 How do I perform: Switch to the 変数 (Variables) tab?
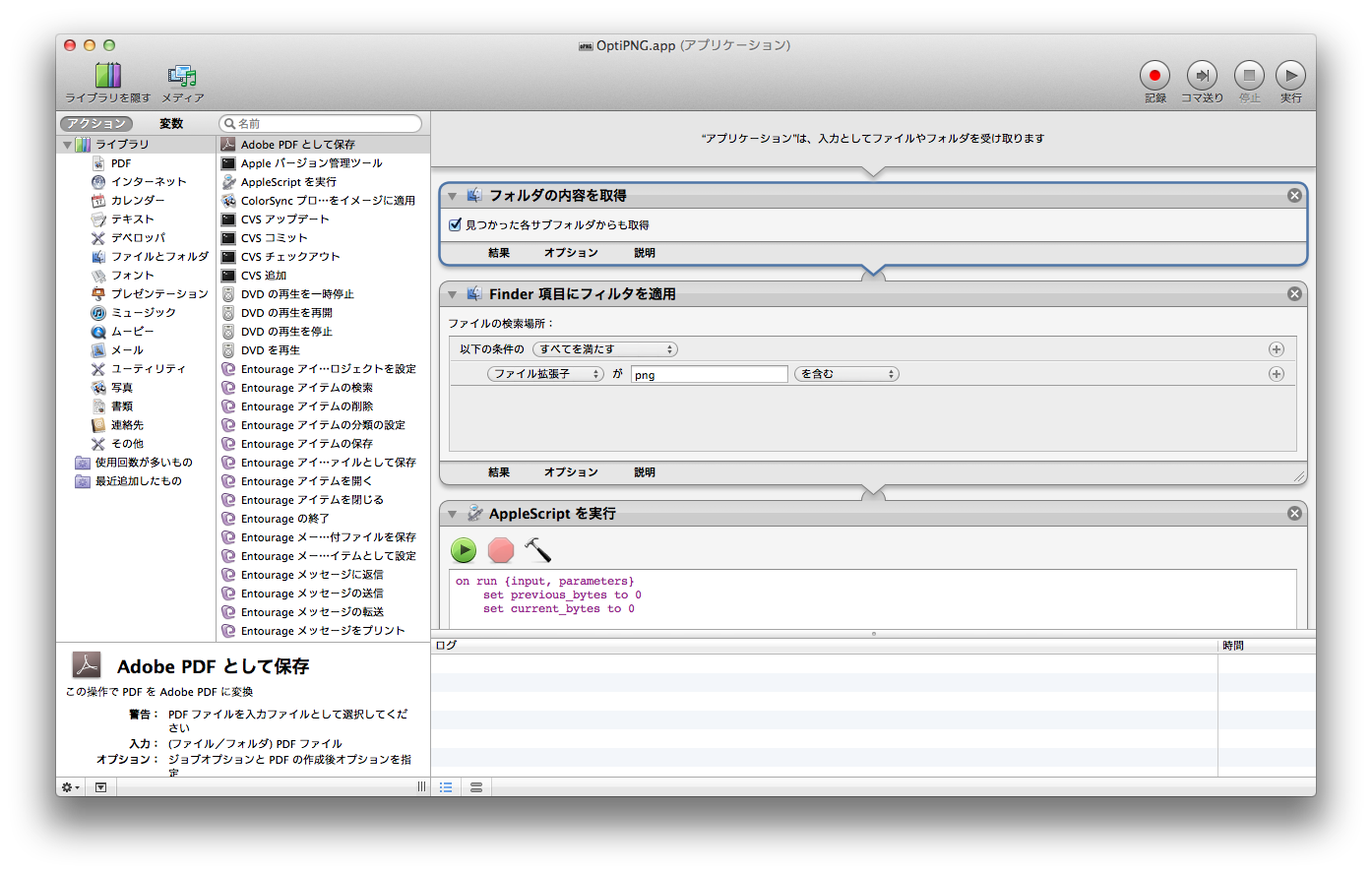point(171,124)
